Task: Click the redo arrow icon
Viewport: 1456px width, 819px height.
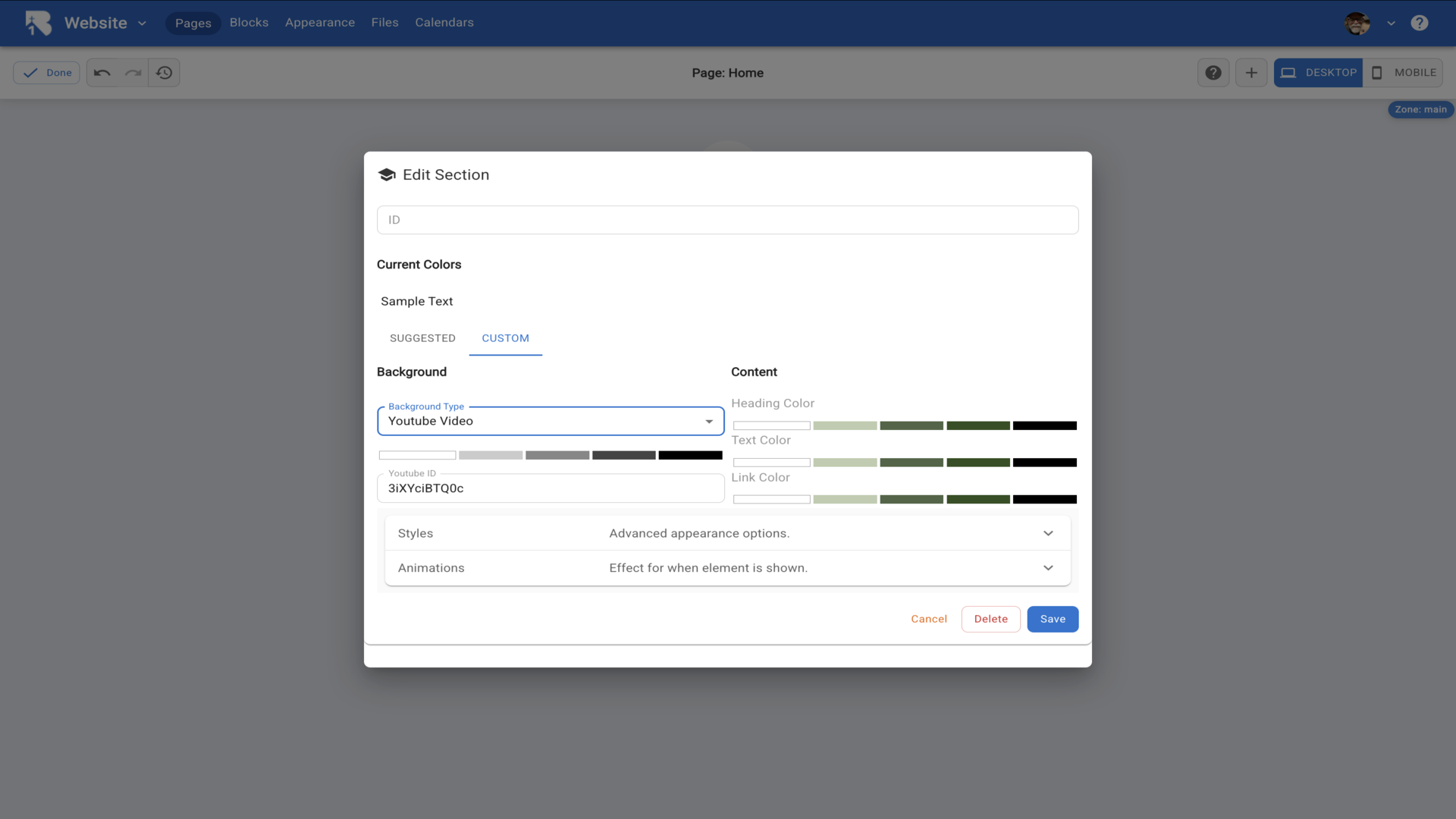Action: click(x=133, y=73)
